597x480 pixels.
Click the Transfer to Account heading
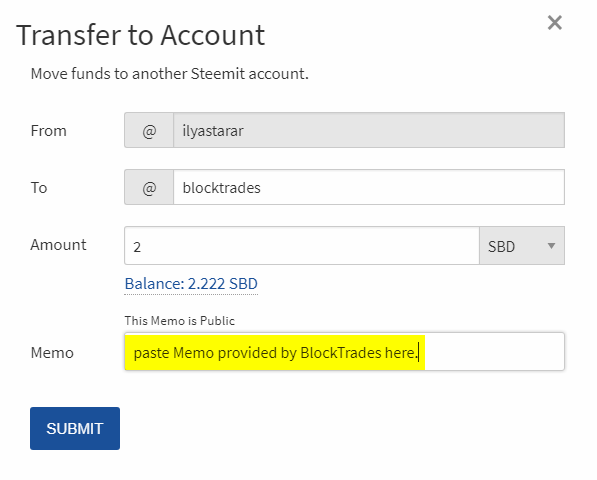(x=140, y=35)
